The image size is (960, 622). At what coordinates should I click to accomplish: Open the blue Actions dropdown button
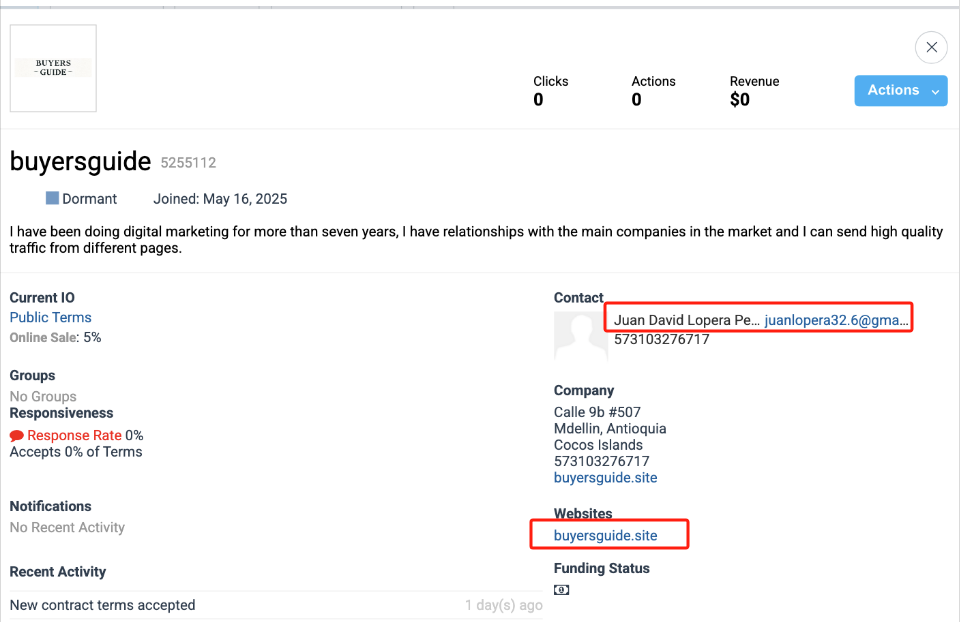coord(900,91)
